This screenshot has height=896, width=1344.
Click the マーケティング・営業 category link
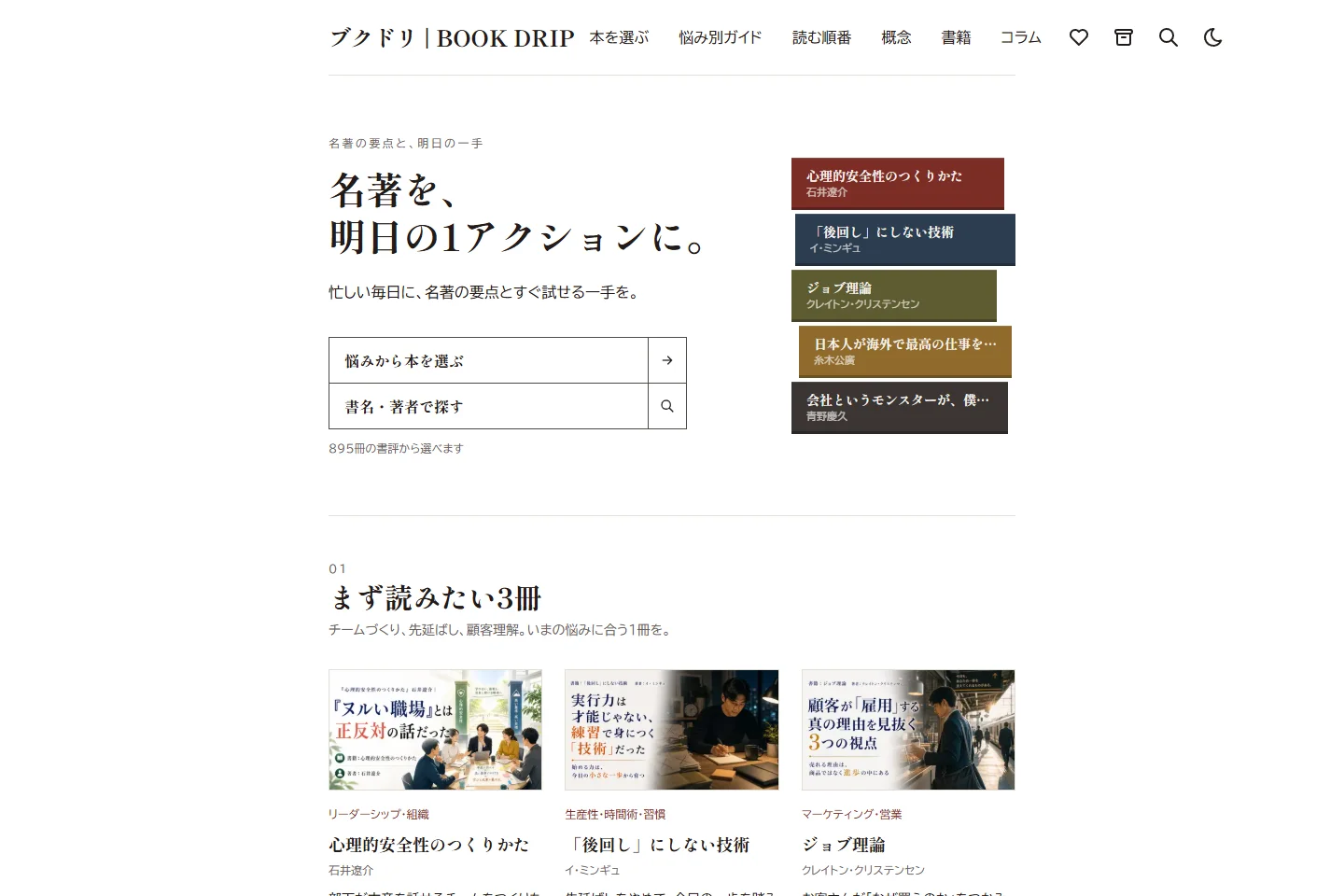[851, 815]
